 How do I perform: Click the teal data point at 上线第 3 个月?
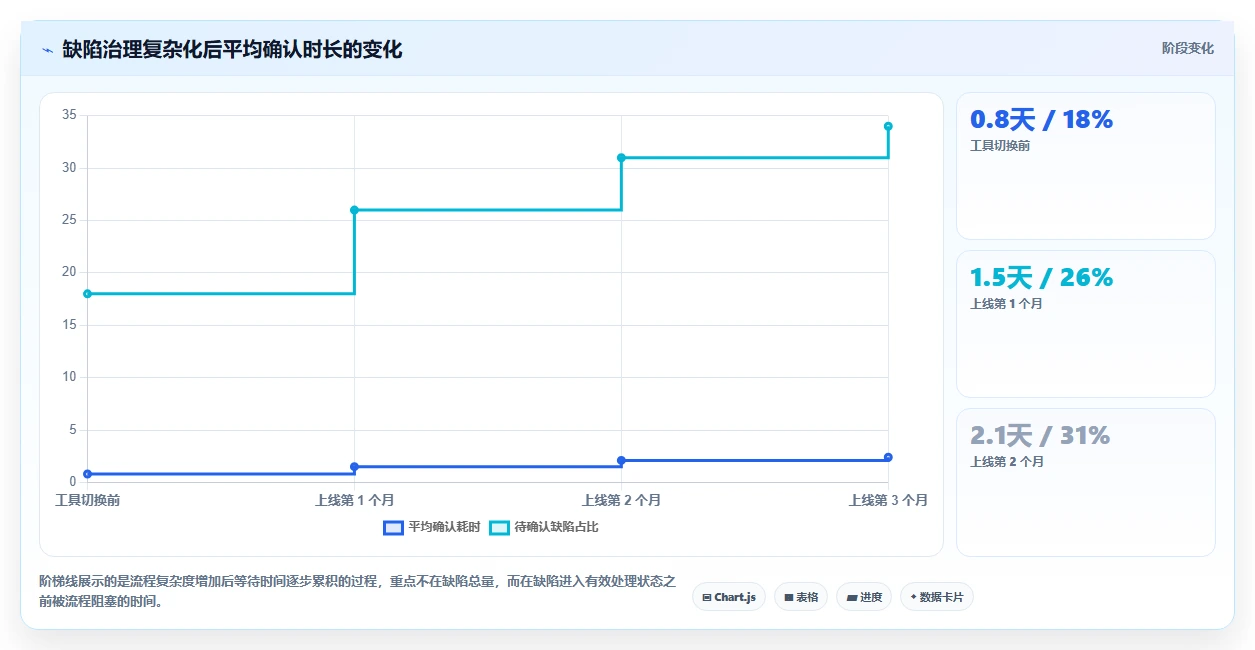[888, 126]
